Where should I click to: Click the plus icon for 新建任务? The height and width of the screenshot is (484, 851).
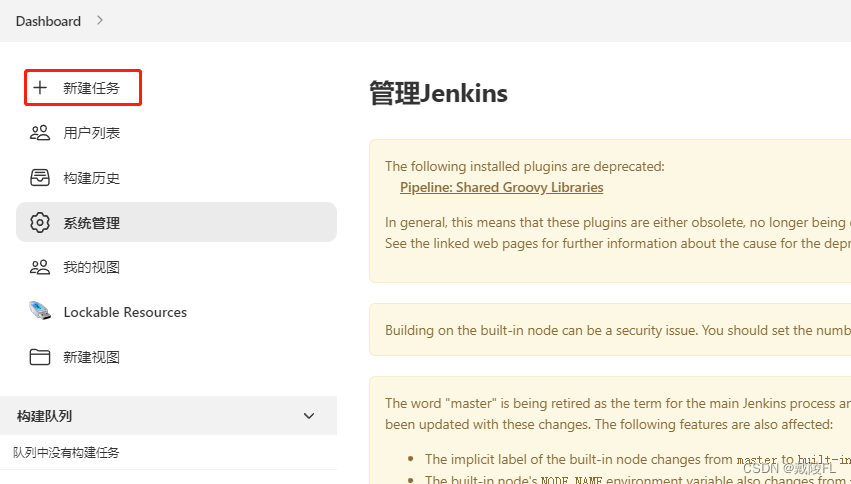40,88
